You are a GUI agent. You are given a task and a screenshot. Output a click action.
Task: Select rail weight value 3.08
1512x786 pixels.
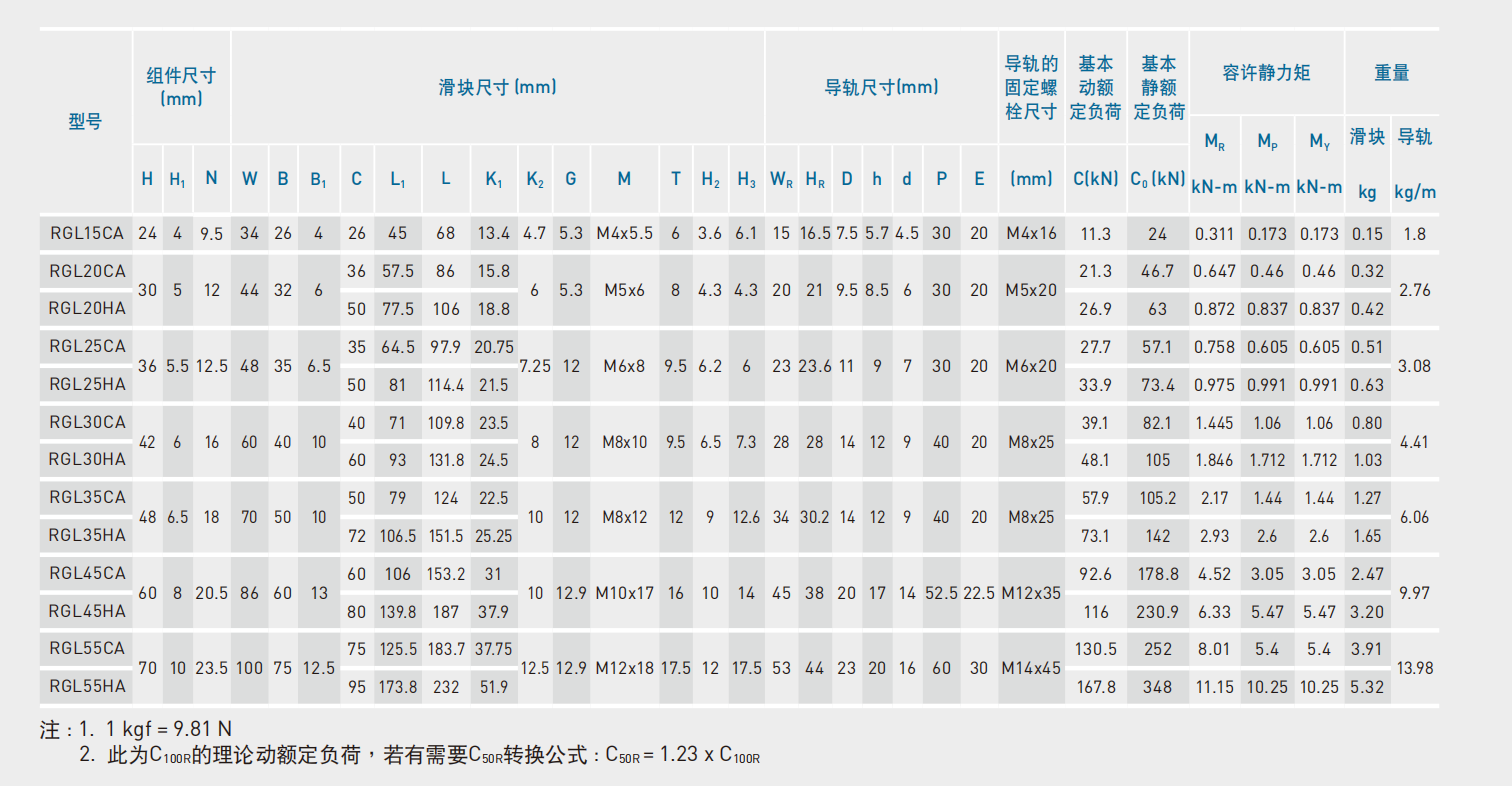tap(1413, 366)
